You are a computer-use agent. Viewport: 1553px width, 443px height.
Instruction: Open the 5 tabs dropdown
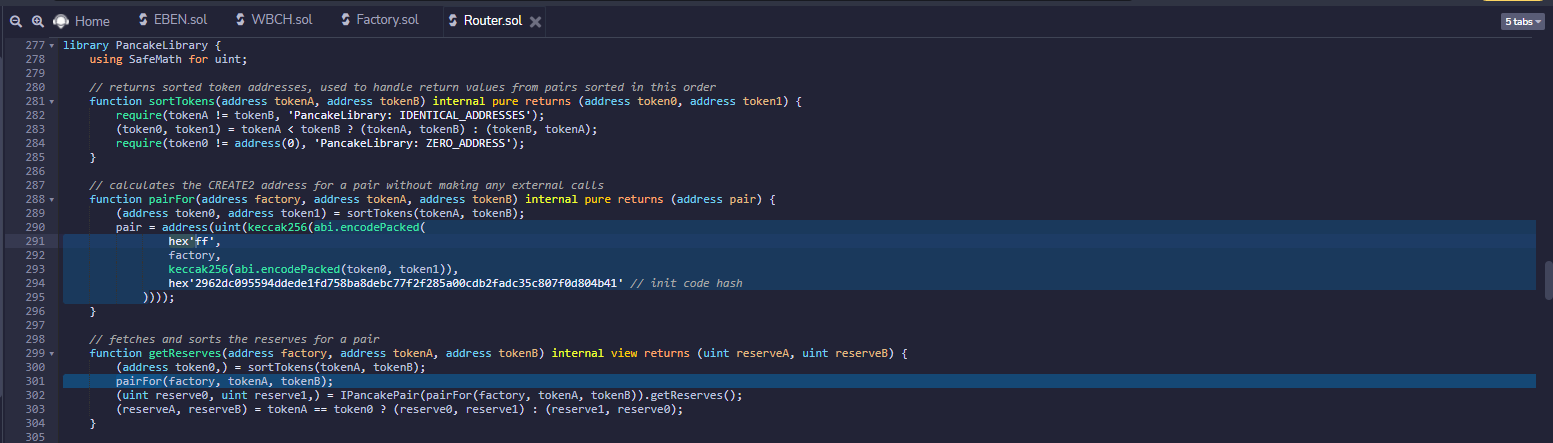(x=1522, y=21)
